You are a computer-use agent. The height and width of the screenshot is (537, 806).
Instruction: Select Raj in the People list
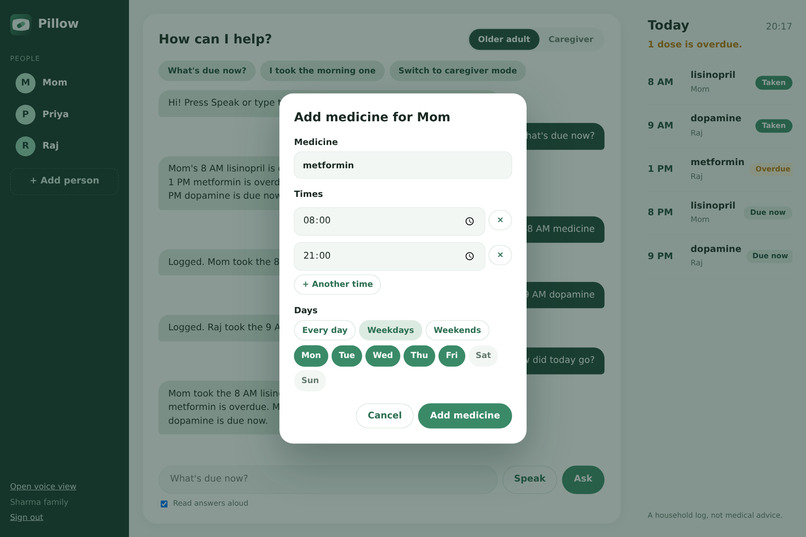[x=64, y=146]
